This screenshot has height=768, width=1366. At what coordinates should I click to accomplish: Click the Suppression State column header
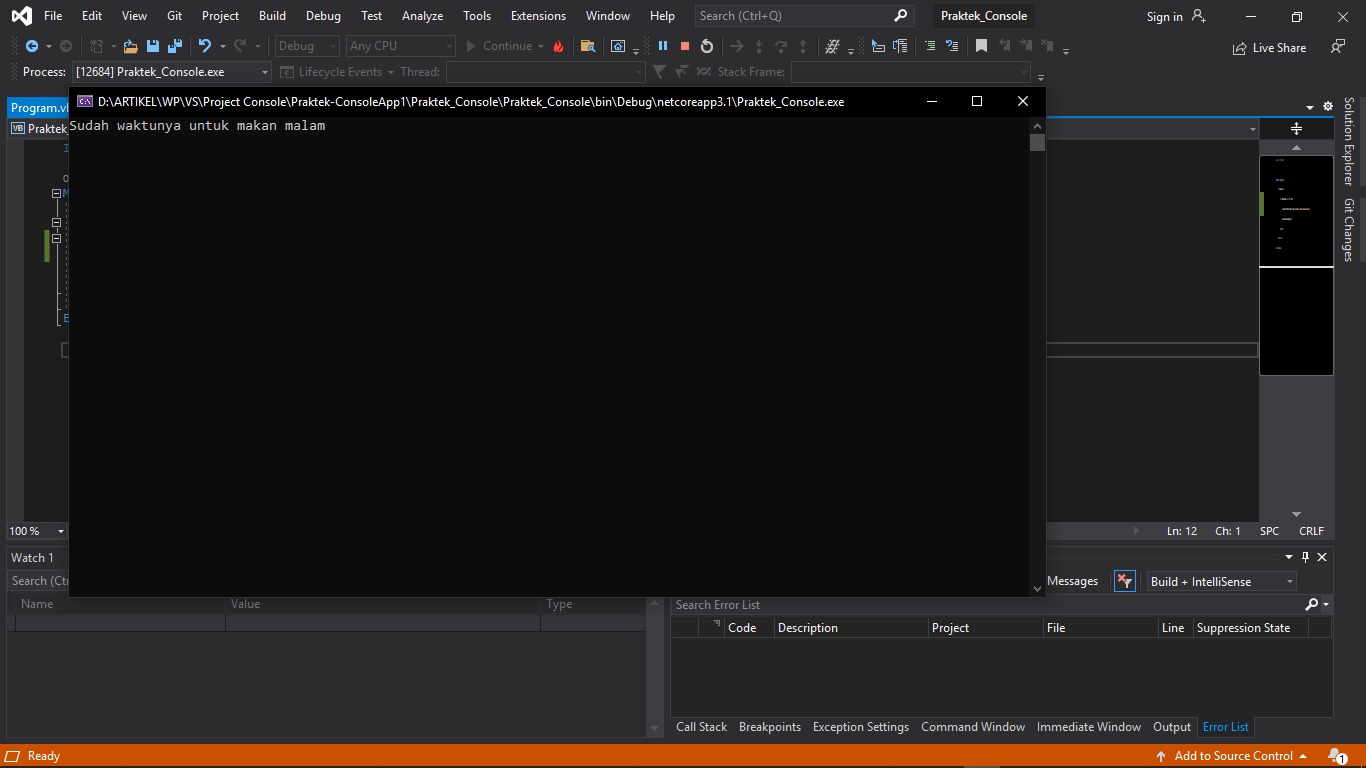point(1249,628)
